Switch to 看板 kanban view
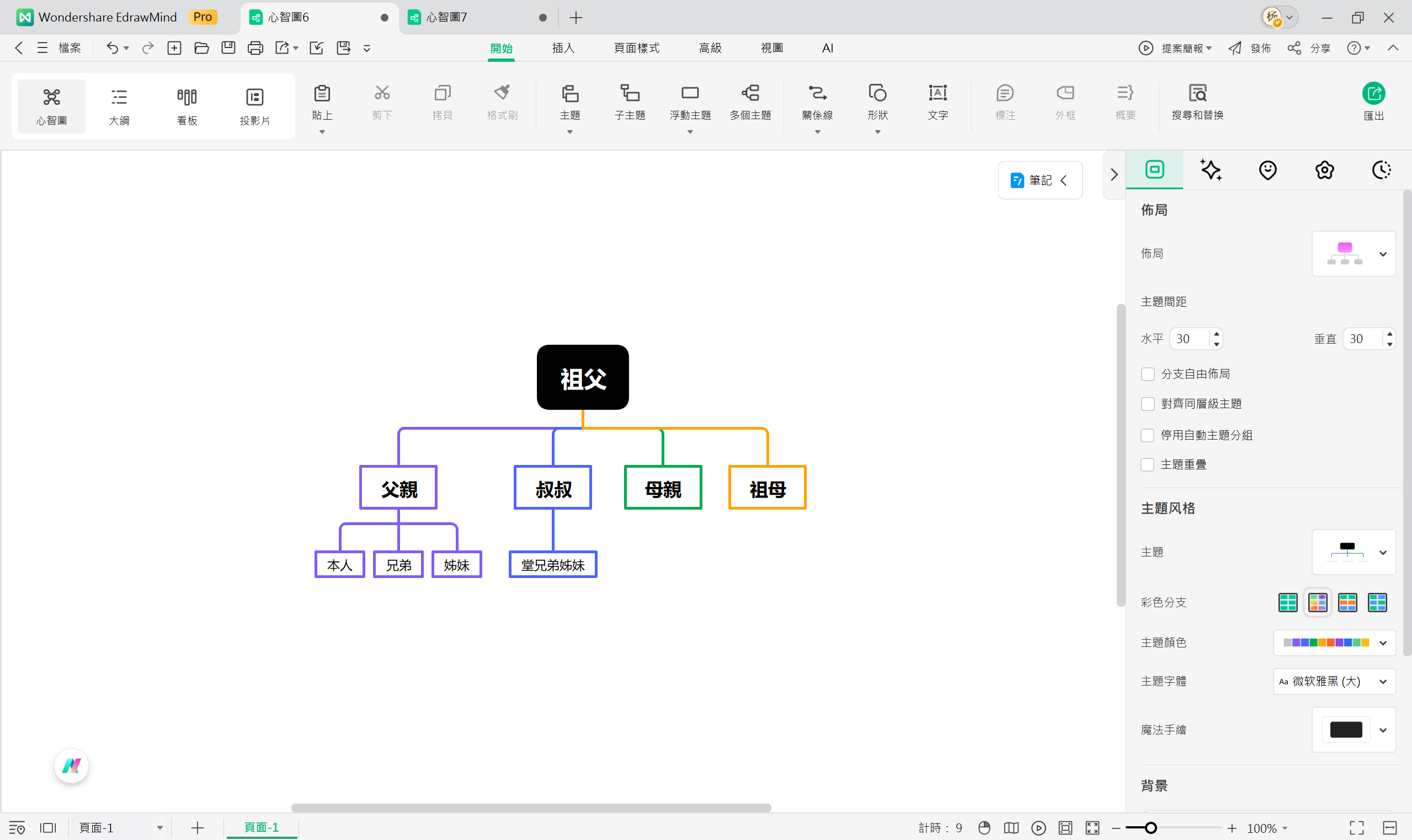This screenshot has width=1412, height=840. (x=187, y=106)
